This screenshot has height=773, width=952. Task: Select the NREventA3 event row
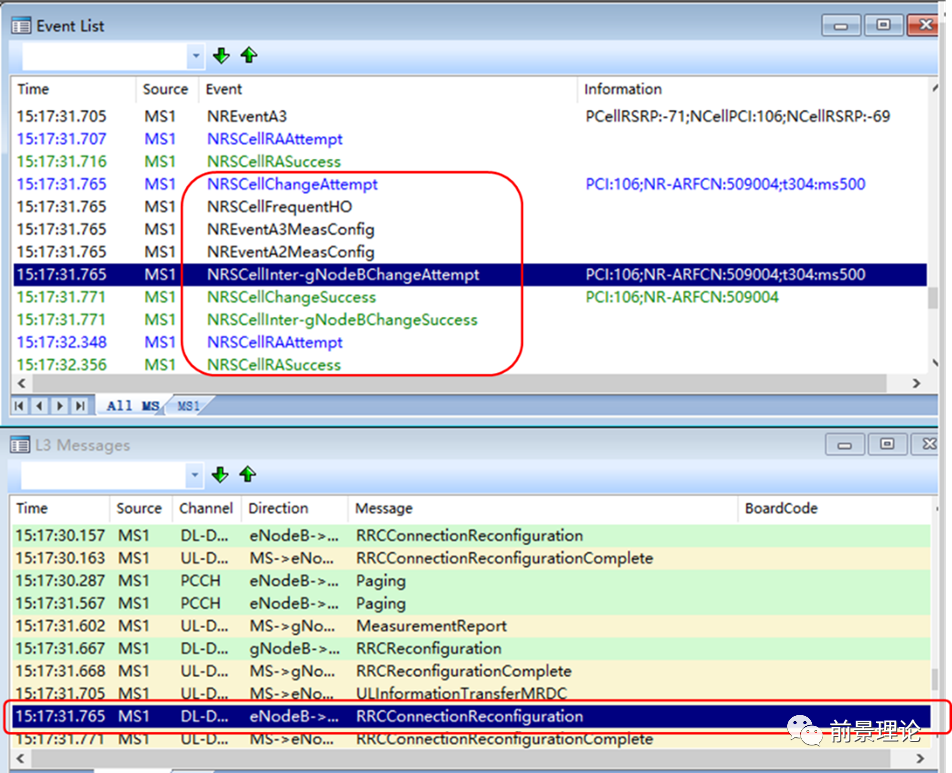click(x=470, y=116)
